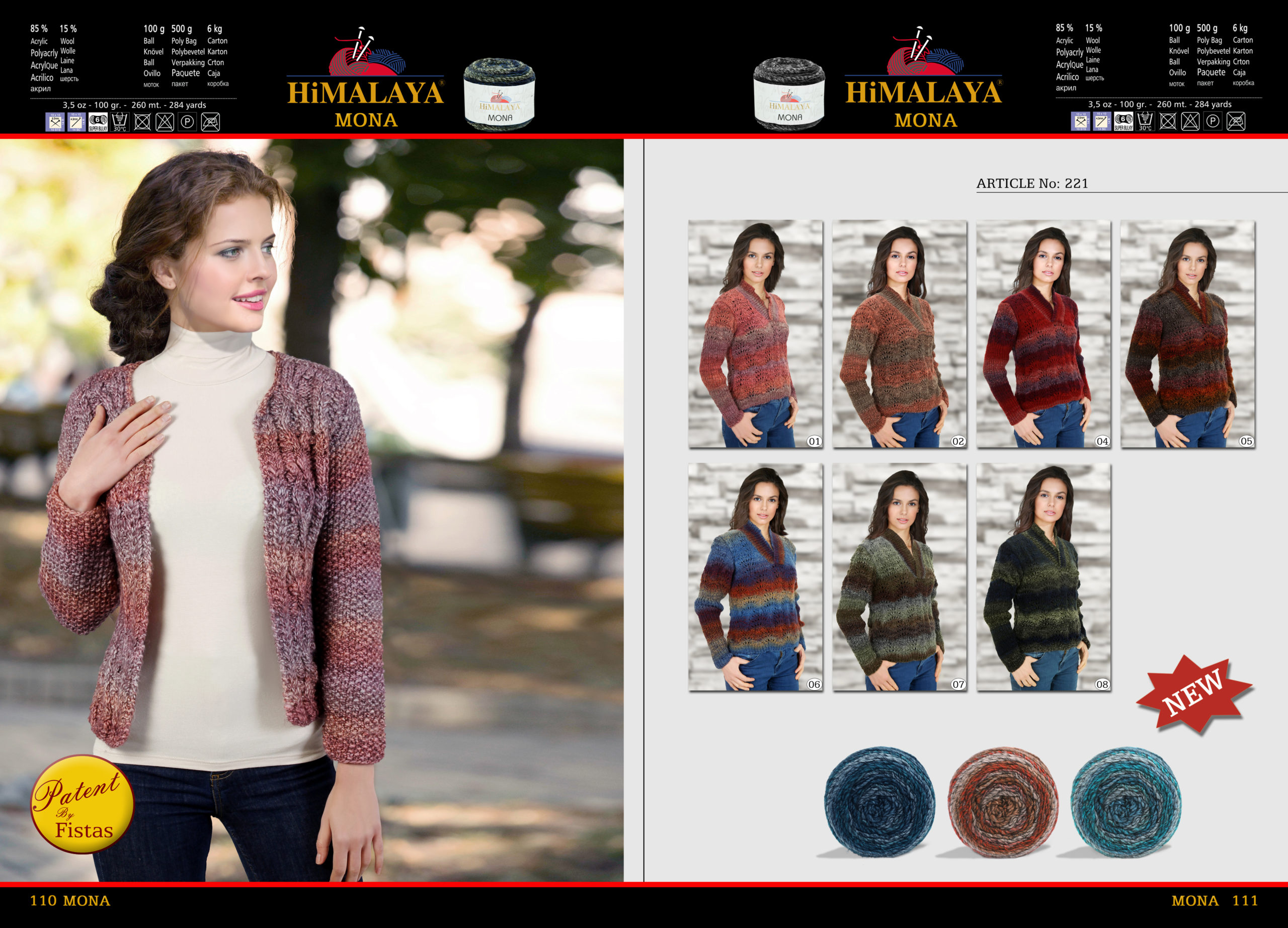Click the '3,5 oz - 100 gr.' line on page 111

pos(1160,105)
